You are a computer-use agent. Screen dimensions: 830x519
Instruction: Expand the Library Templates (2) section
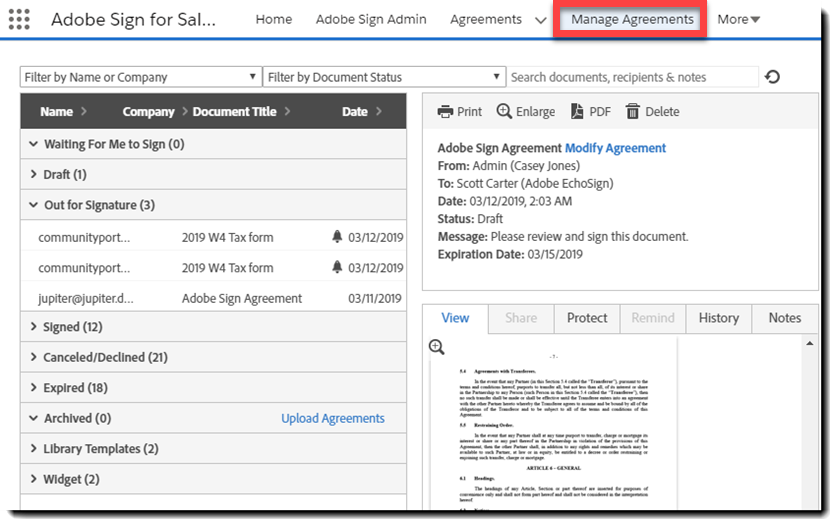33,449
